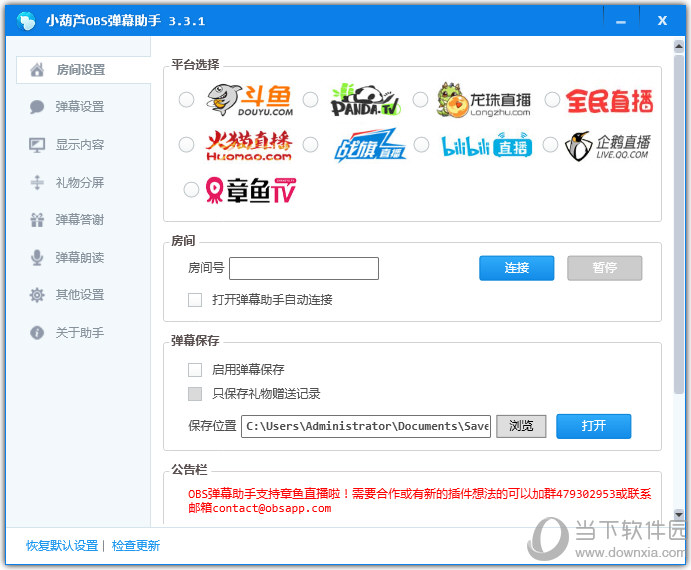Select the bilibili 直播 radio button
This screenshot has width=691, height=570.
click(x=421, y=145)
